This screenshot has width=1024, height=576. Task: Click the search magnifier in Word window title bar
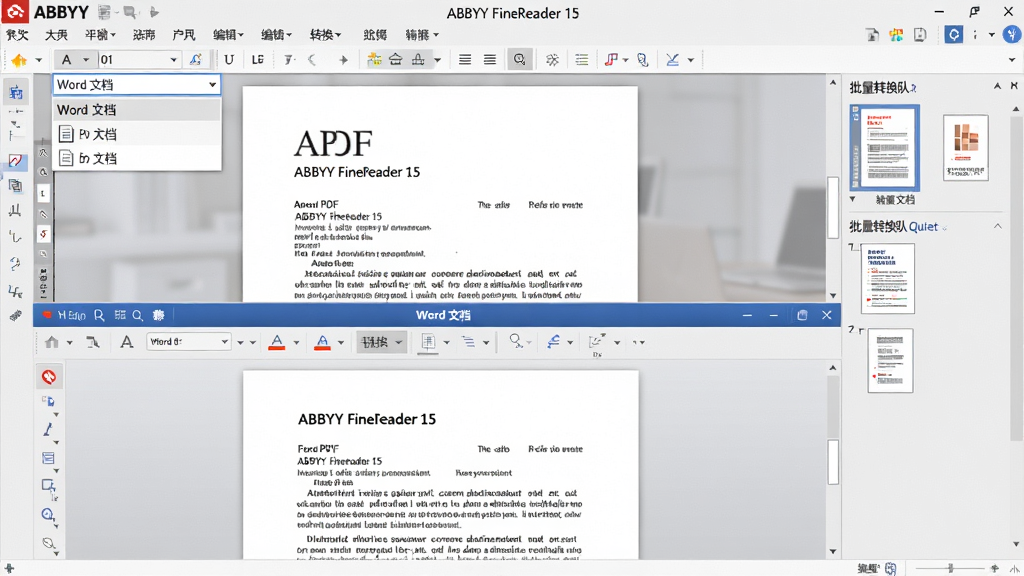coord(138,315)
